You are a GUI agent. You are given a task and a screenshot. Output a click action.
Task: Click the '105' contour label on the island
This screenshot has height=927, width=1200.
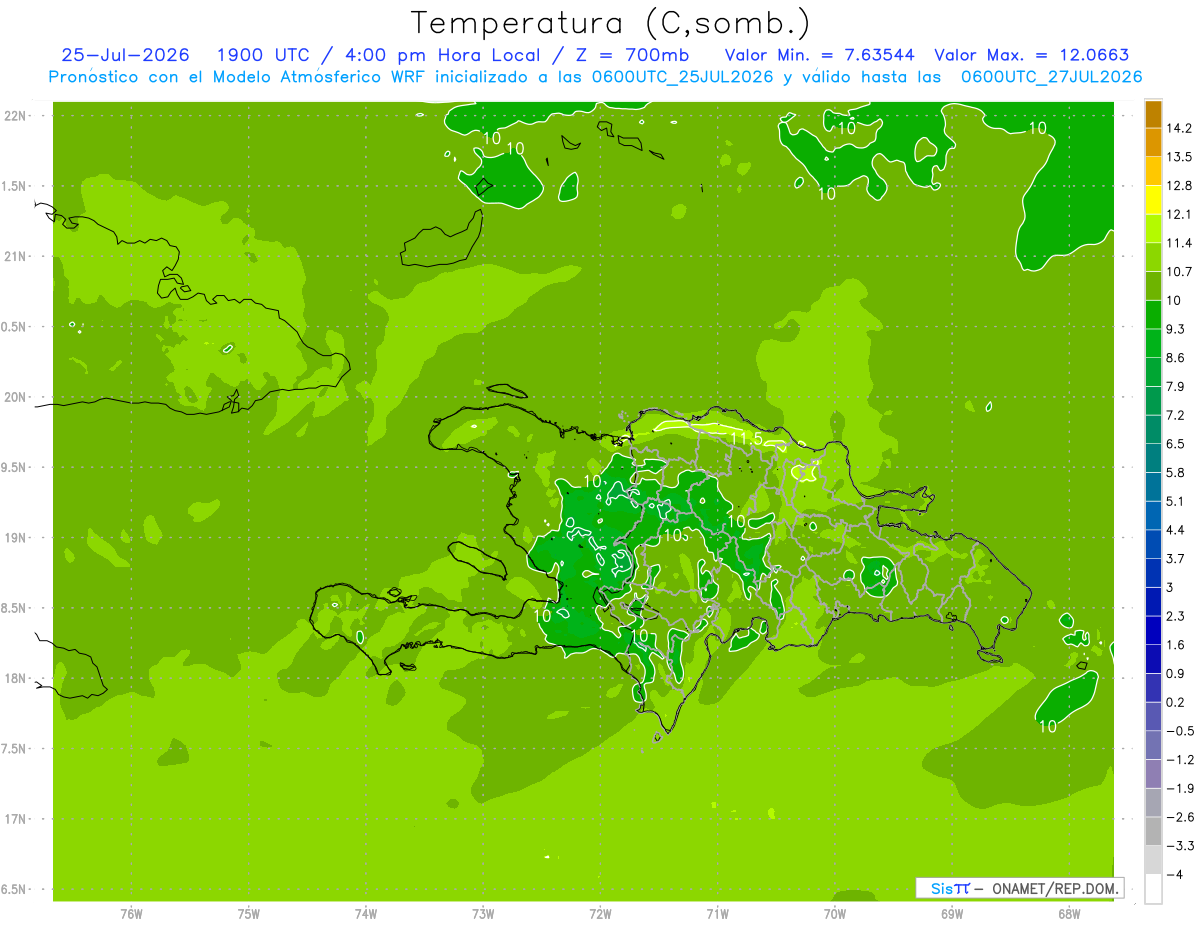tap(676, 535)
